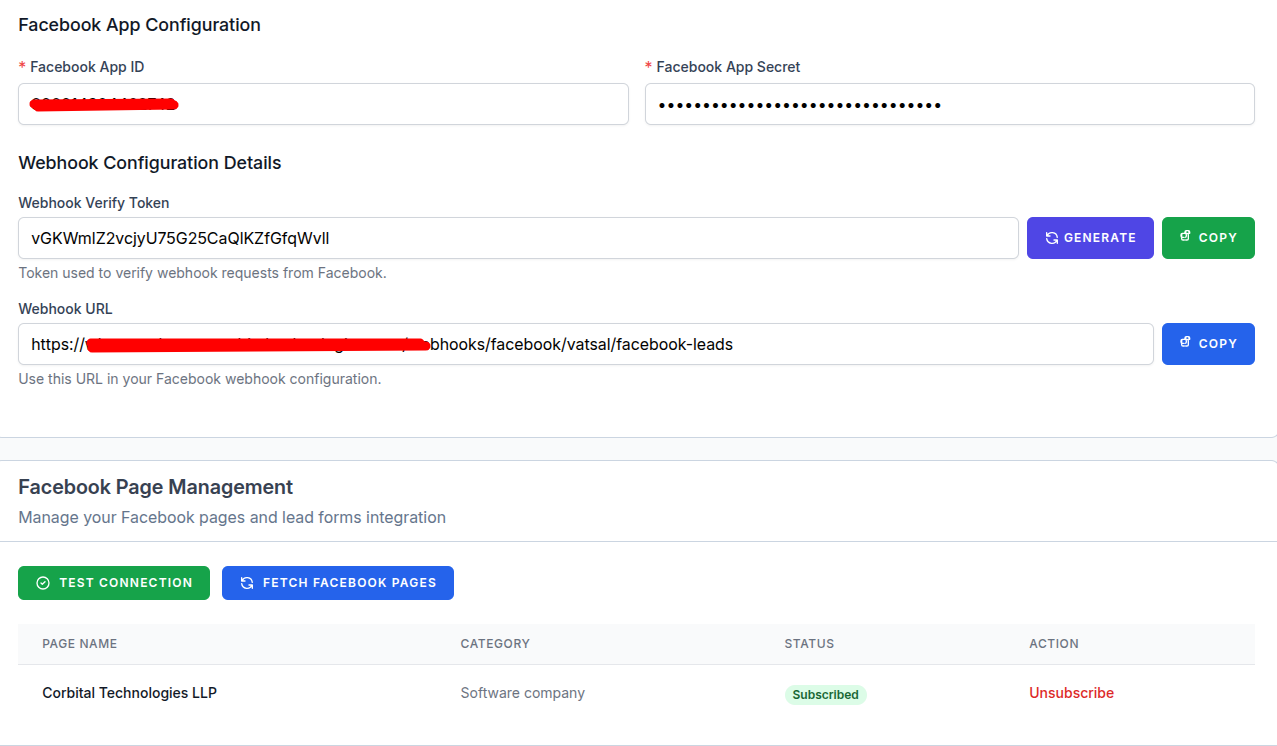Click the PAGE NAME column header
The height and width of the screenshot is (746, 1277).
[x=80, y=644]
